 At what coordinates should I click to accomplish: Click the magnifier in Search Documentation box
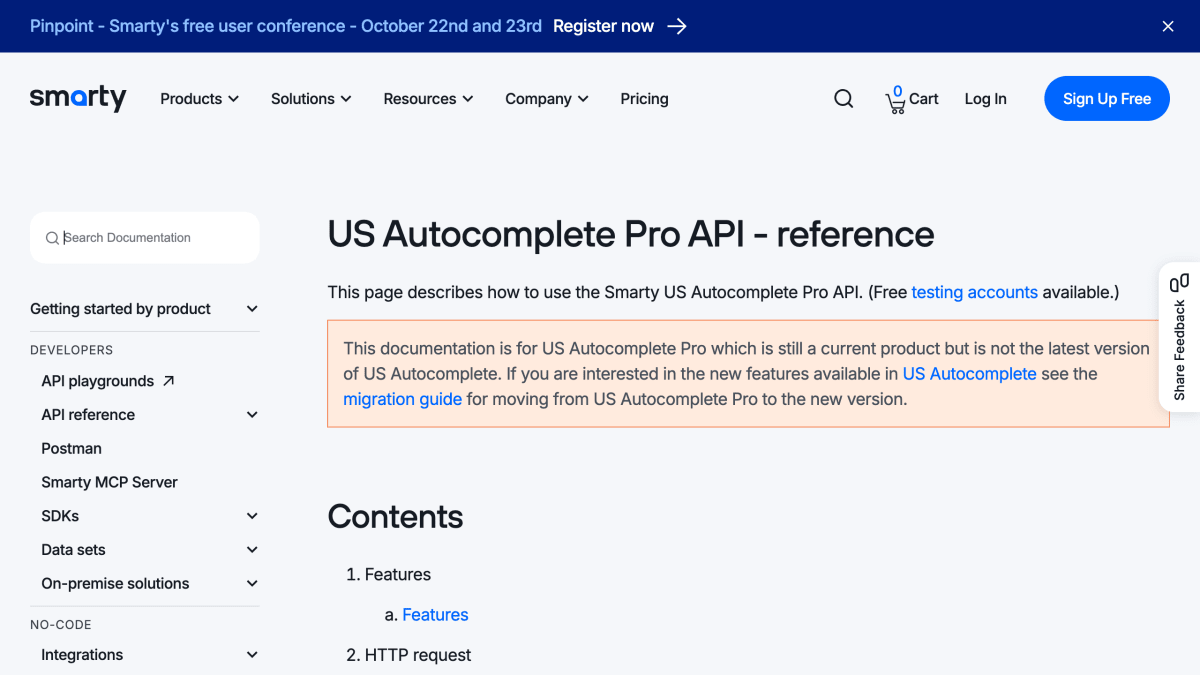(x=52, y=238)
